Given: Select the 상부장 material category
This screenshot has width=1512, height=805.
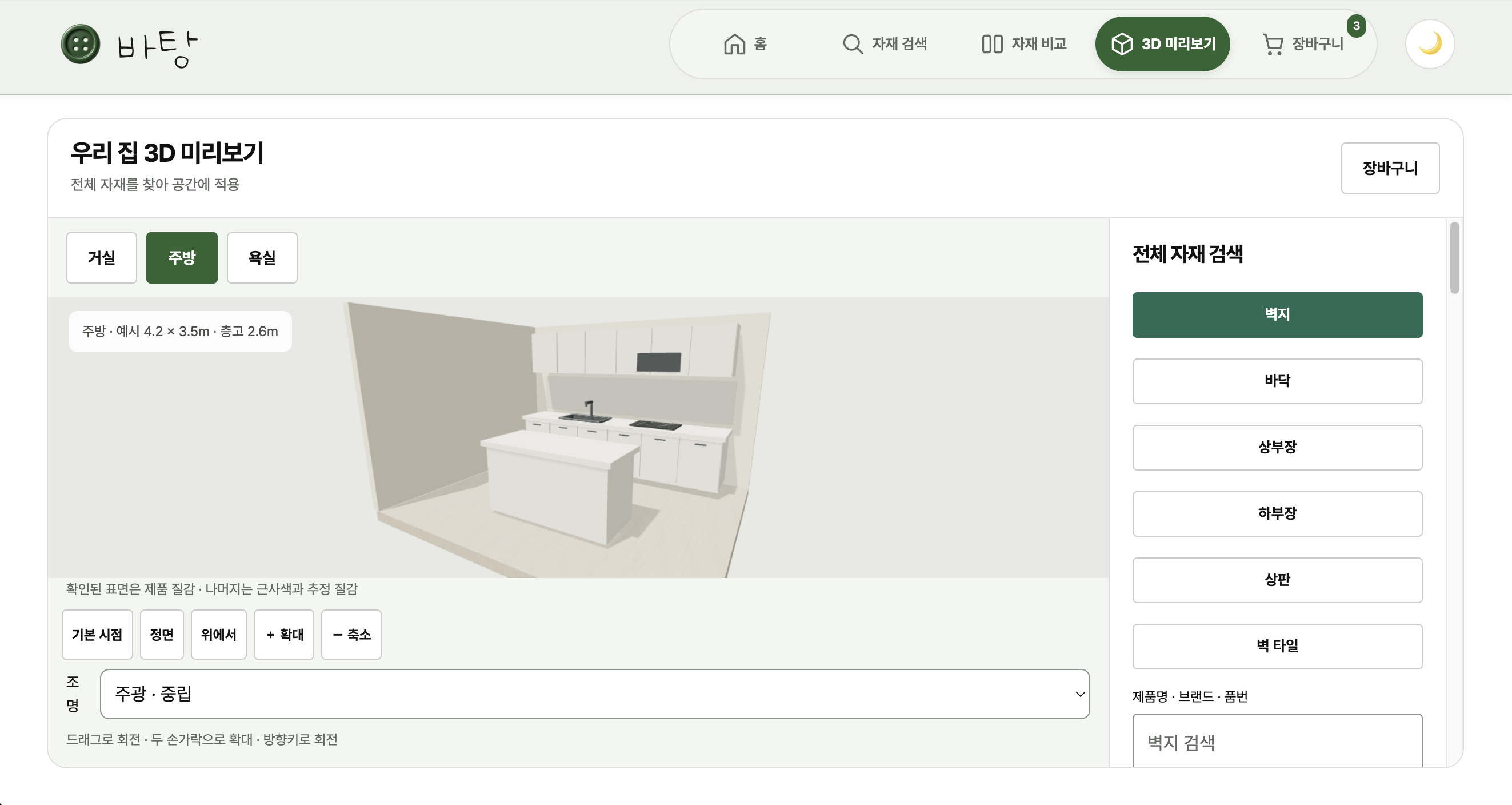Looking at the screenshot, I should (1277, 448).
